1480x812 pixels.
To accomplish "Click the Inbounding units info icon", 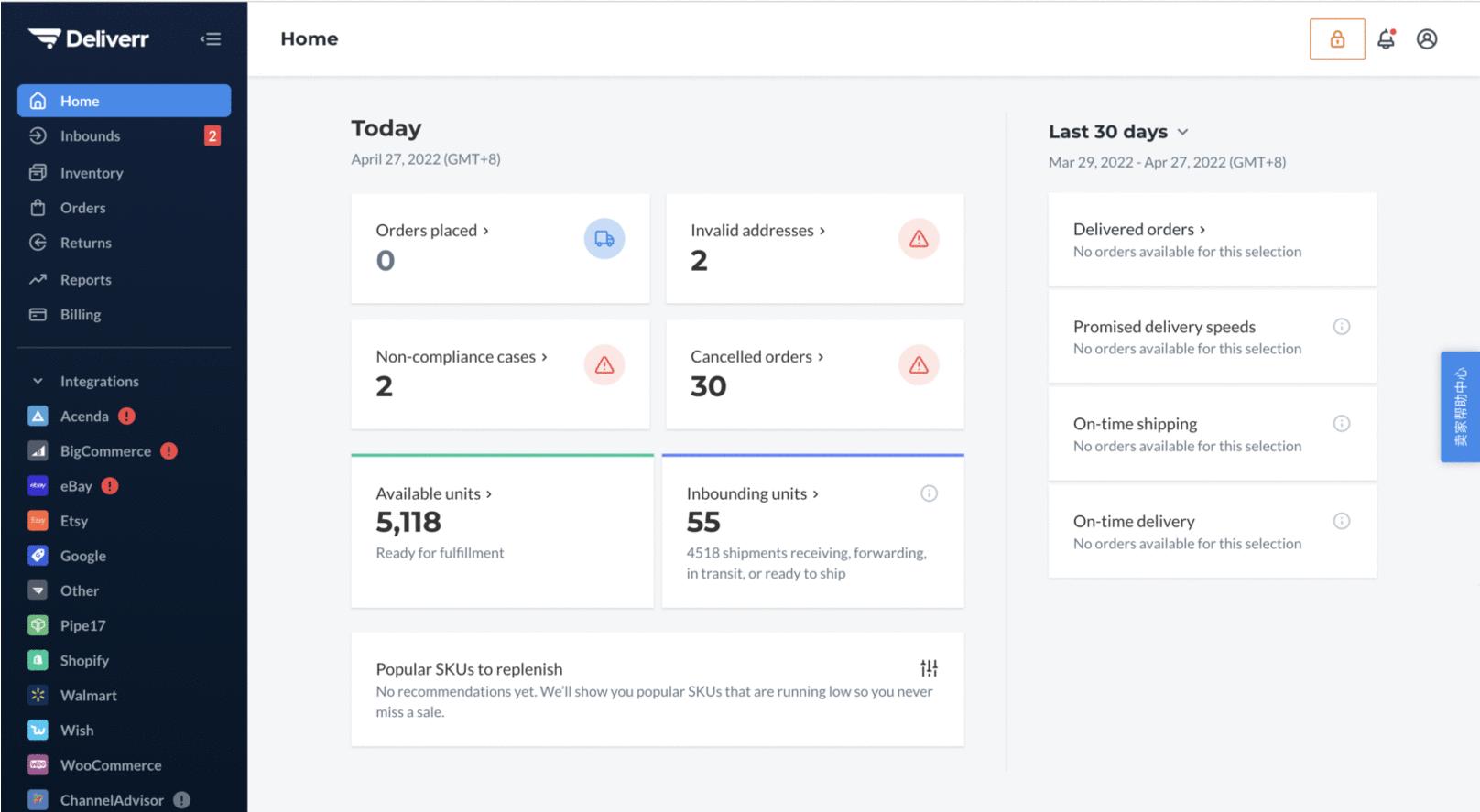I will (x=929, y=493).
